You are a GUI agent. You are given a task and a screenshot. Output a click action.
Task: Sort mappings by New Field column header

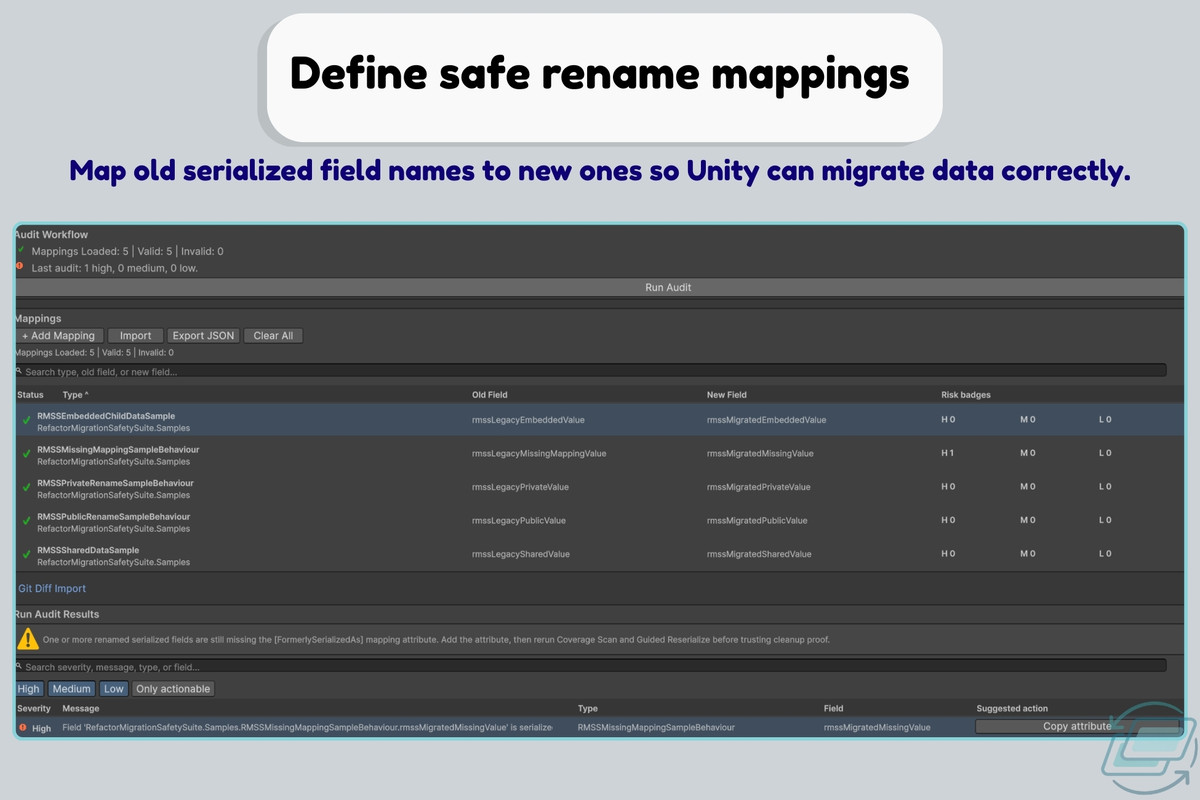point(727,395)
